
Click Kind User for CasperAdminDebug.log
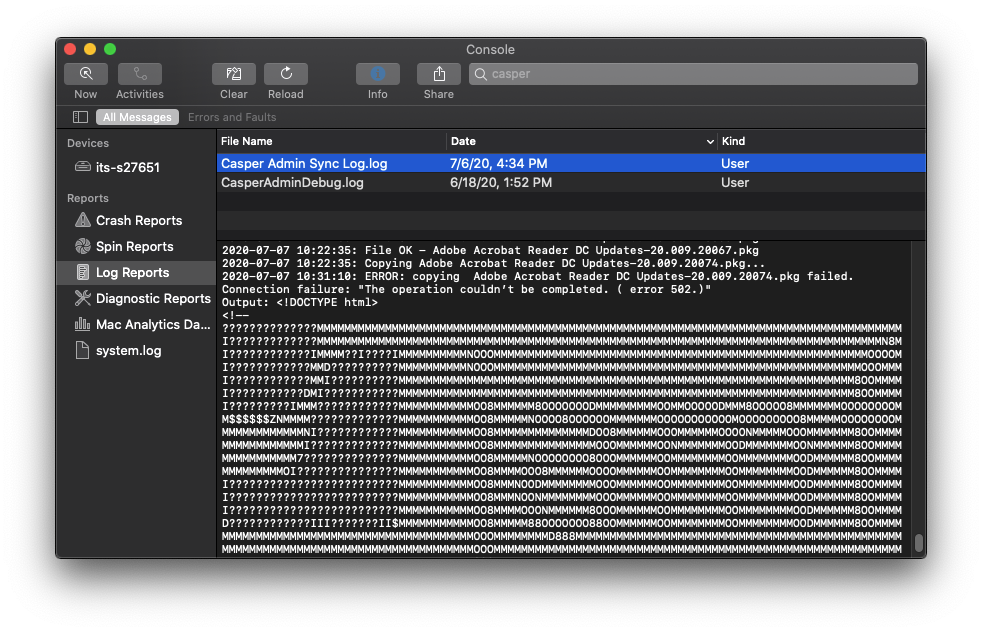click(735, 183)
